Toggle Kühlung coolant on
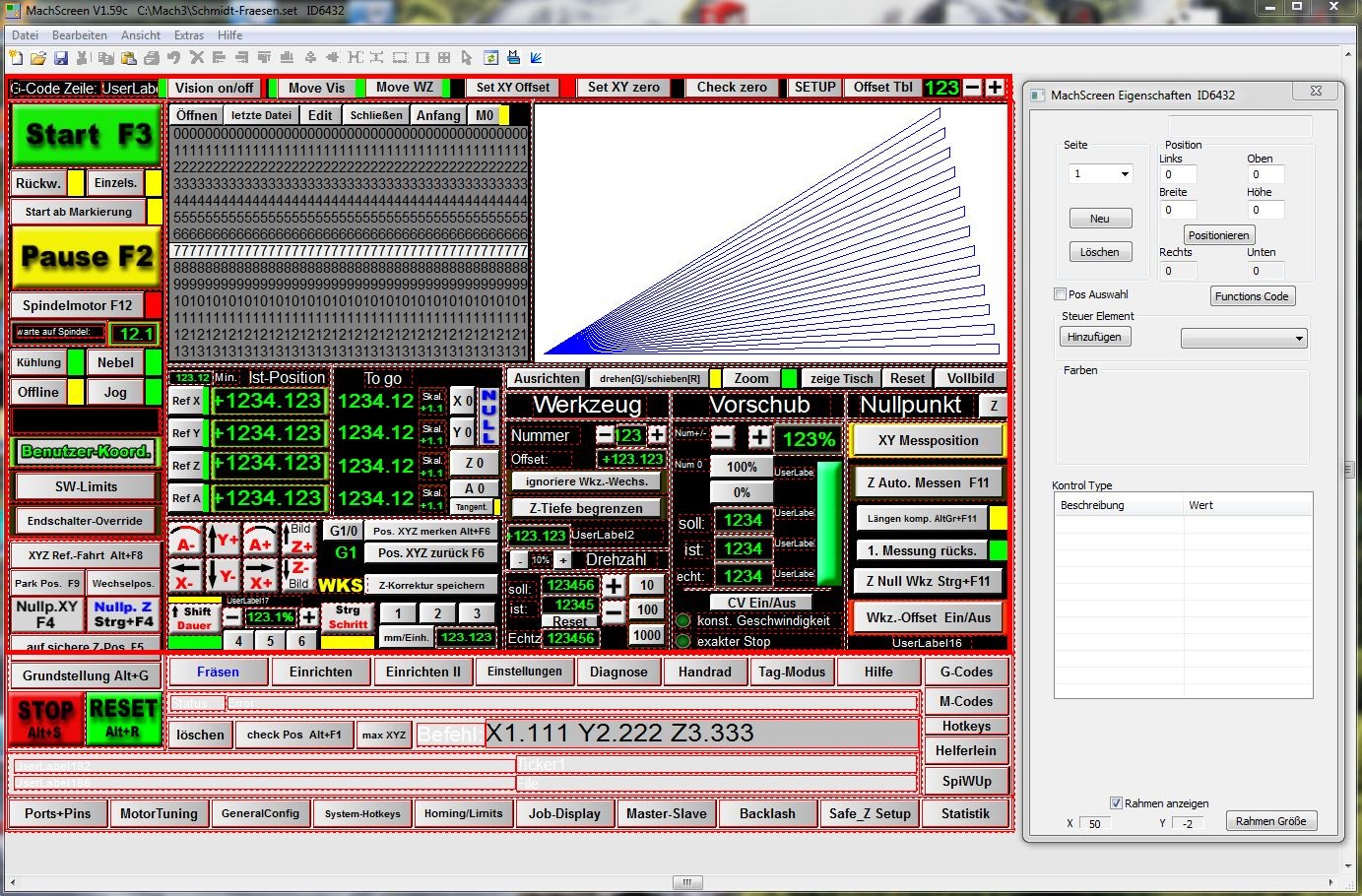1362x896 pixels. tap(39, 362)
